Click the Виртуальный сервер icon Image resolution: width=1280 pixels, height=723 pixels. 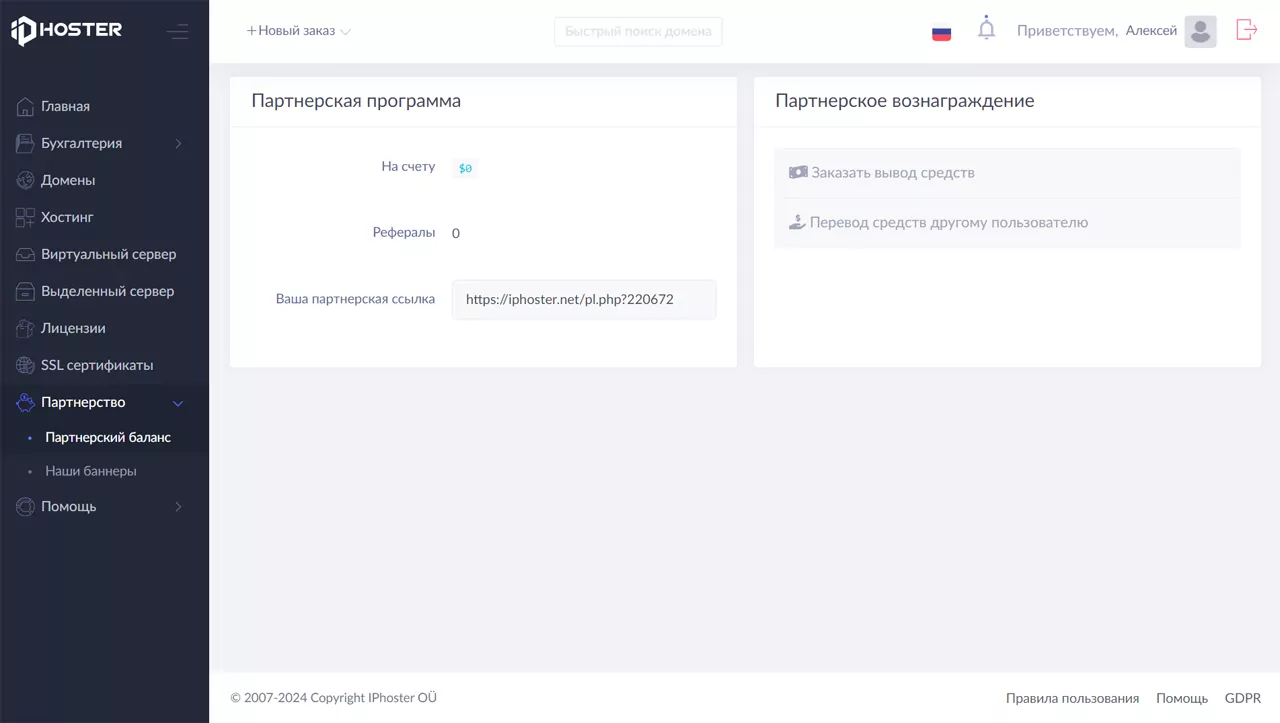click(25, 254)
